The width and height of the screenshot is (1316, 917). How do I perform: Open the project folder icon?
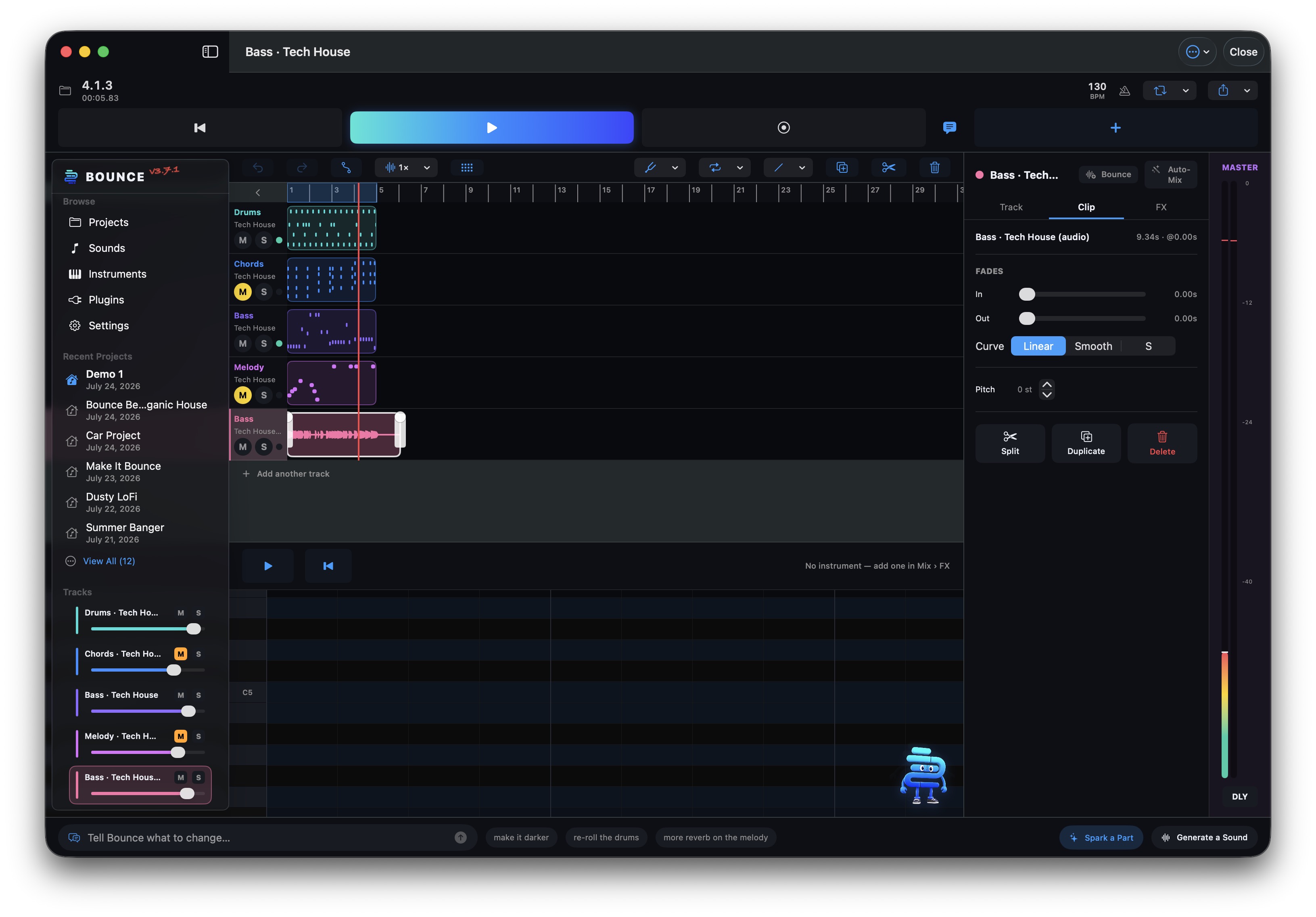pos(65,91)
